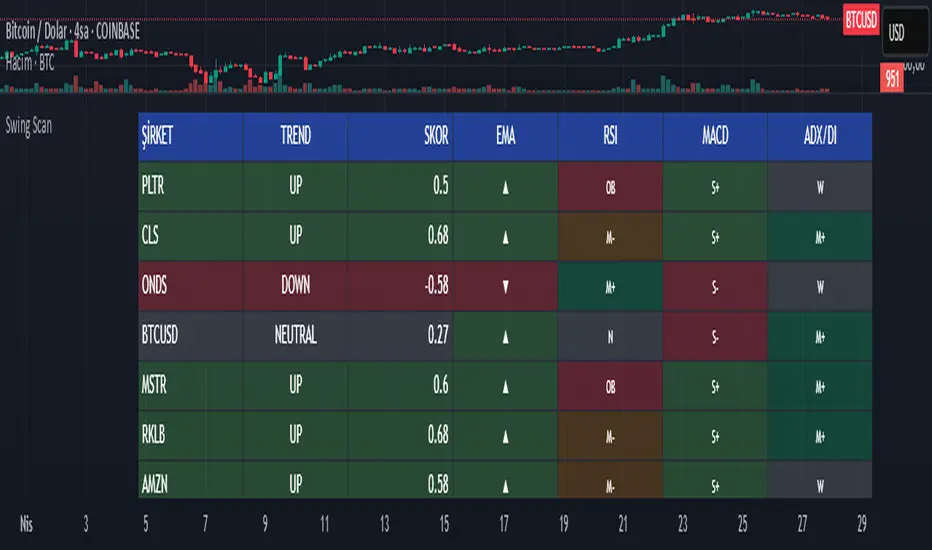
Task: Click the UP trend cell for MSTR
Action: click(295, 386)
